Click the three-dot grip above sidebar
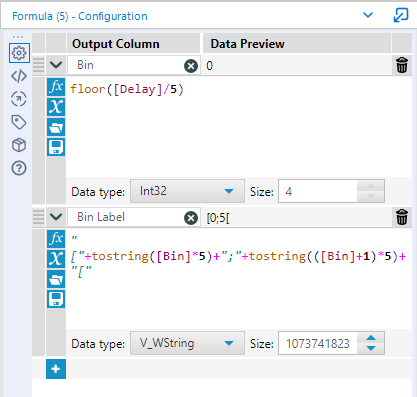The height and width of the screenshot is (397, 417). (x=18, y=37)
